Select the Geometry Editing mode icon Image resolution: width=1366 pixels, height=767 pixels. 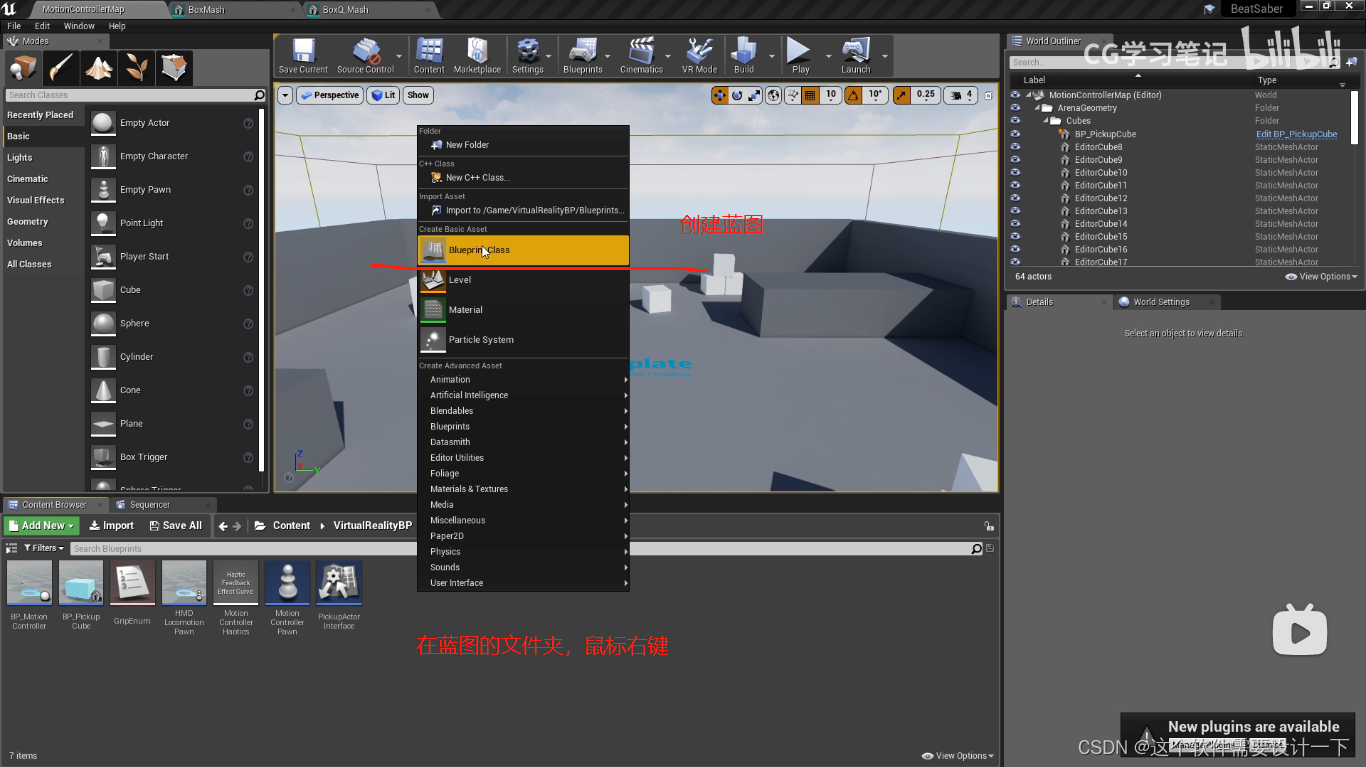[174, 68]
